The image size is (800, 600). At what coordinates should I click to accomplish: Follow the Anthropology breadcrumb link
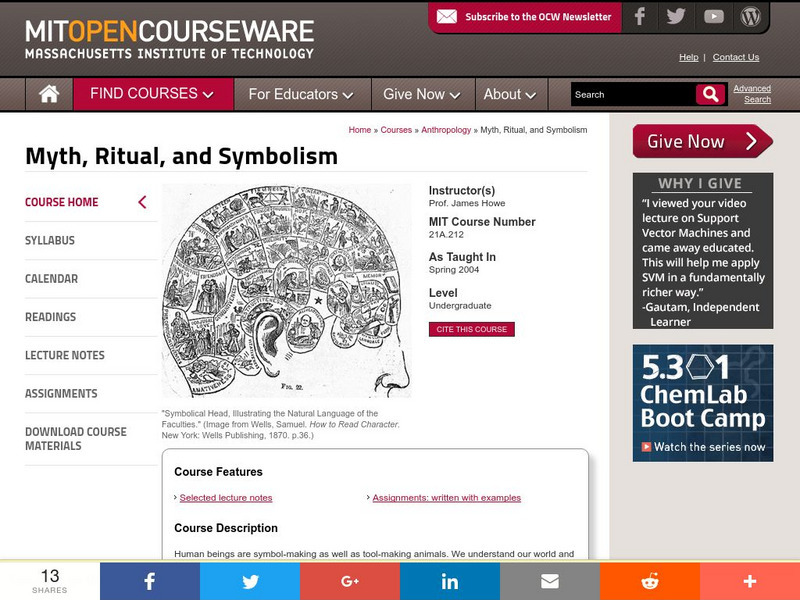446,130
